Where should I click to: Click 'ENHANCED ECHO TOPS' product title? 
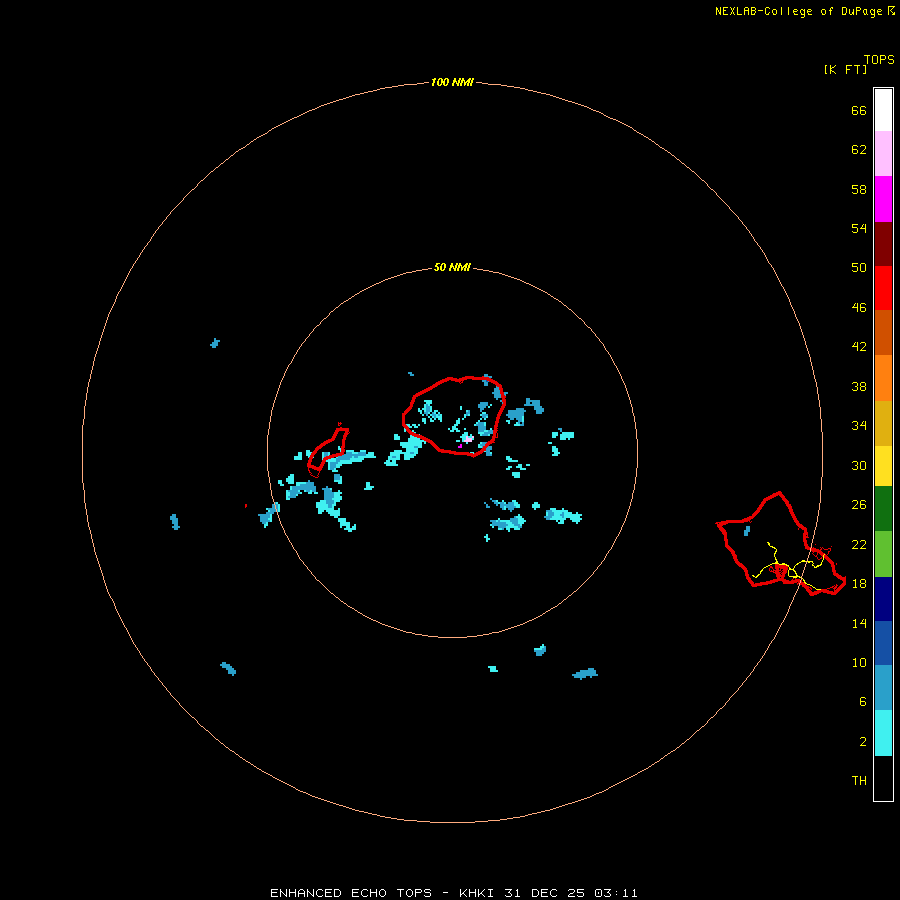[x=351, y=893]
